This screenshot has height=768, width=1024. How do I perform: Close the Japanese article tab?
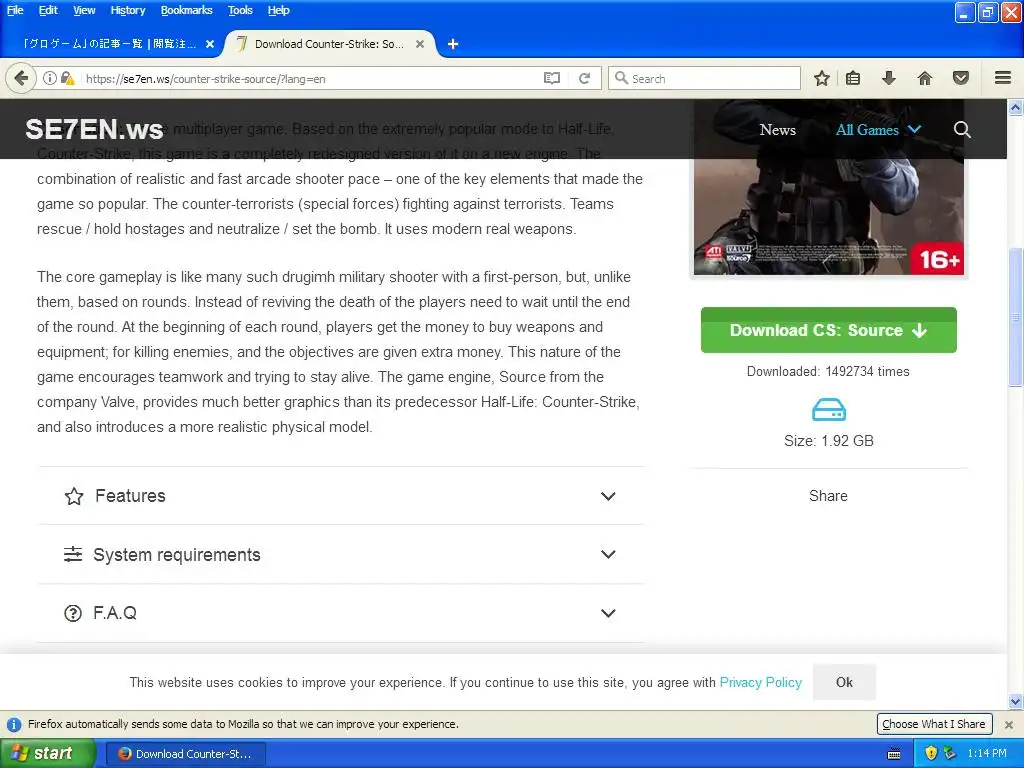pyautogui.click(x=210, y=44)
